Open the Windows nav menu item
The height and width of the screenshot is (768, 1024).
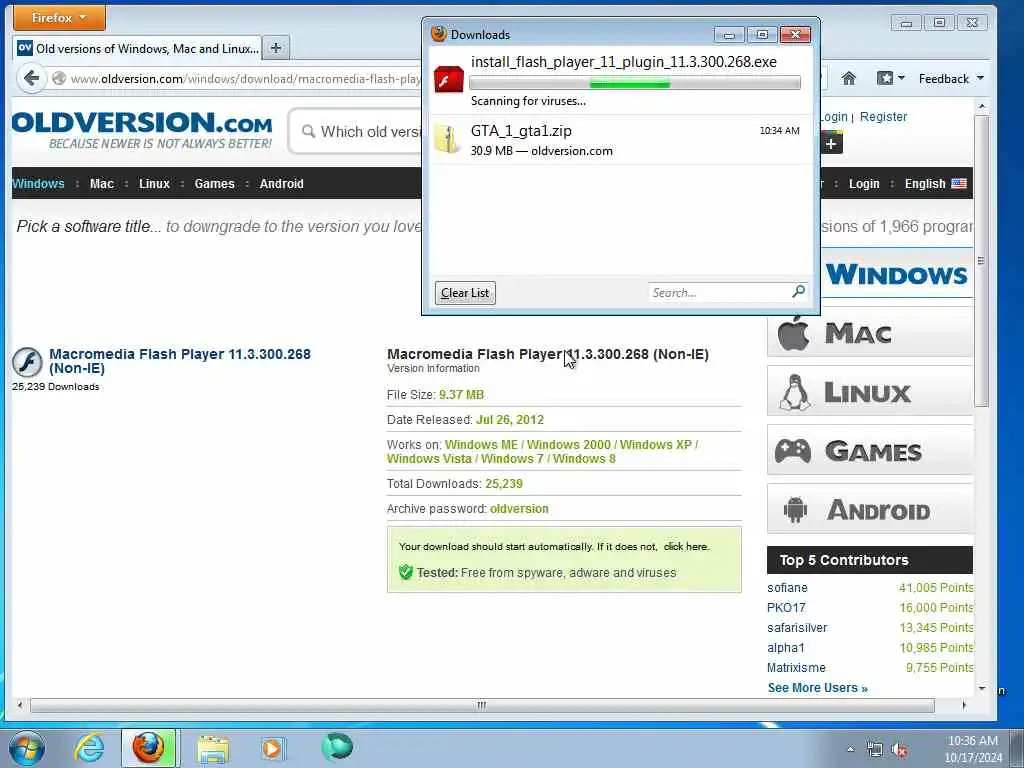pyautogui.click(x=38, y=184)
